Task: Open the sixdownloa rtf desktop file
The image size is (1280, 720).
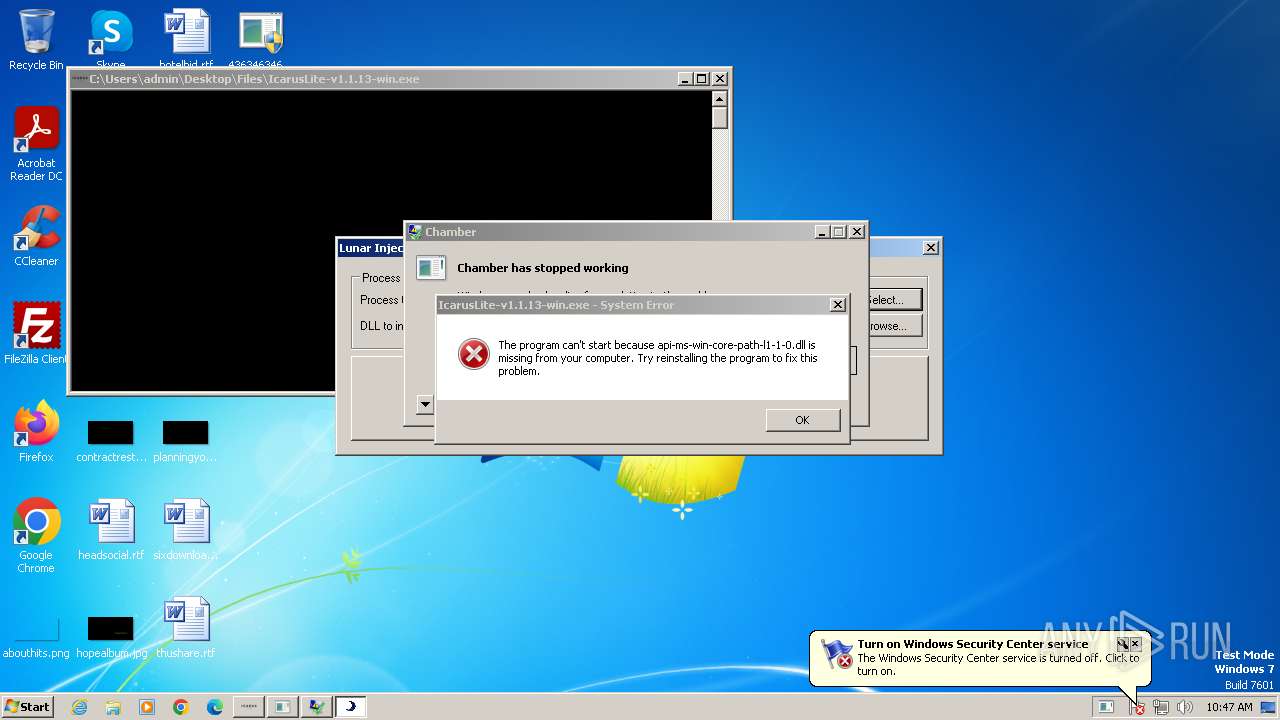Action: tap(186, 530)
